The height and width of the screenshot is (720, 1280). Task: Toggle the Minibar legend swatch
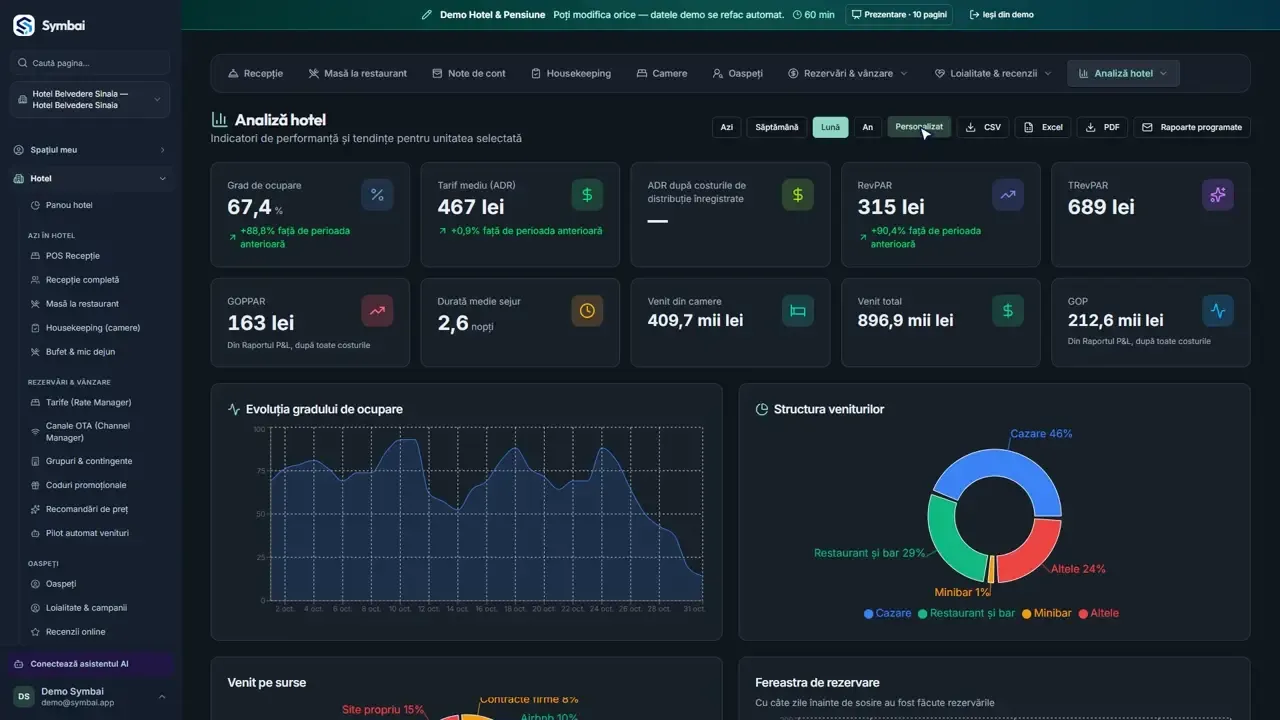click(1026, 613)
